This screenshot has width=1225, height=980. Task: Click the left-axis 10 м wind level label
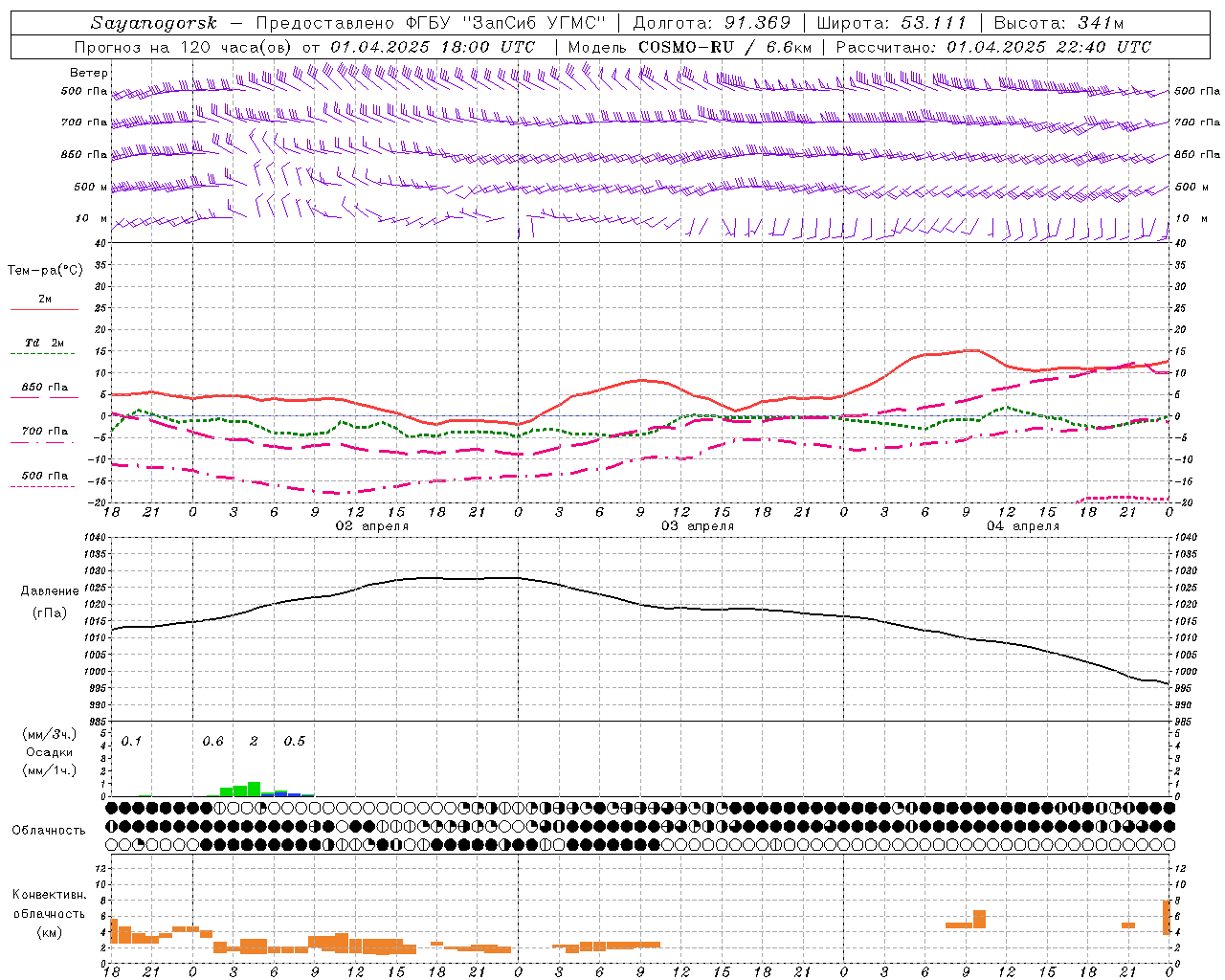(x=92, y=218)
